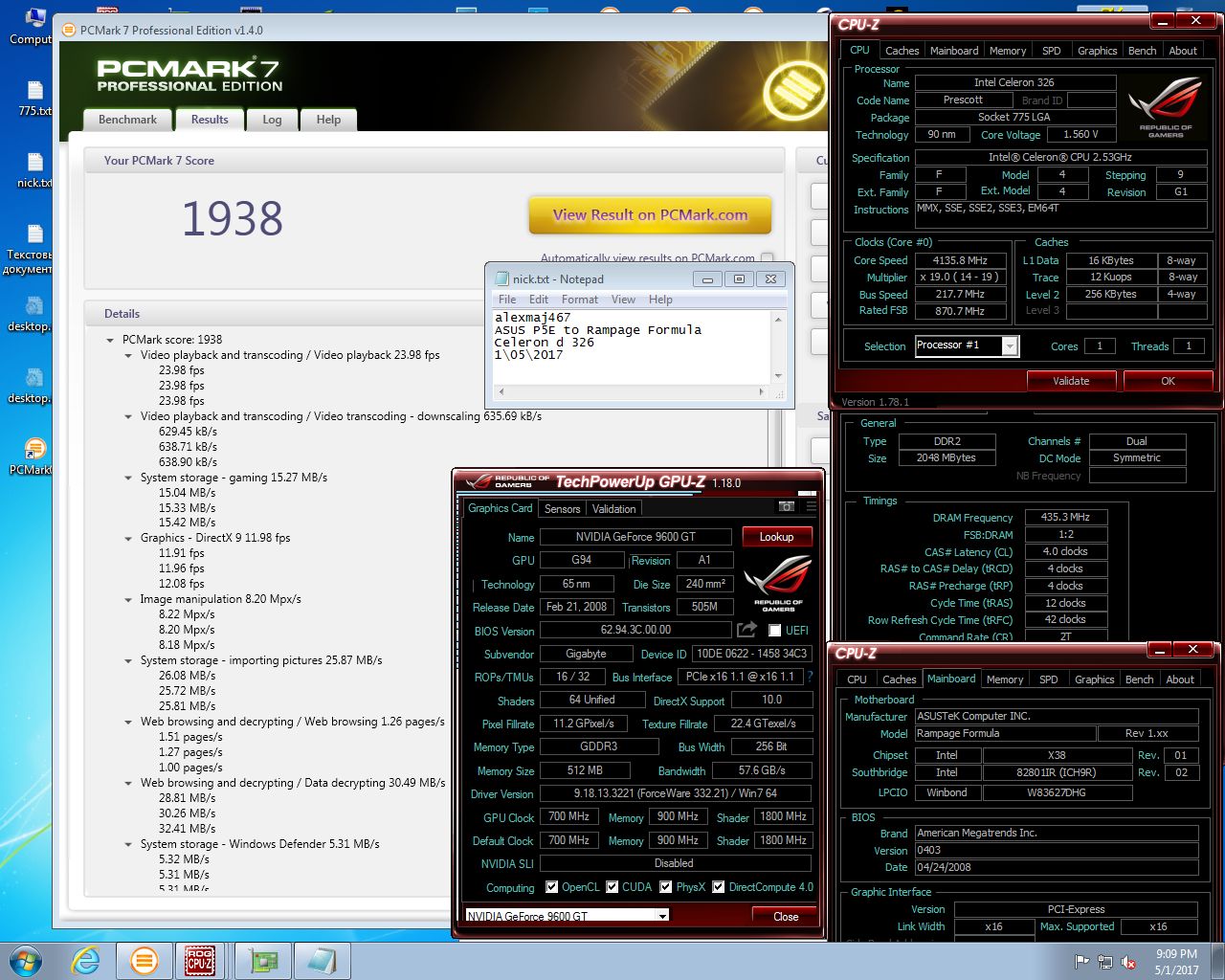The width and height of the screenshot is (1225, 980).
Task: Switch to ROG CPU-Z taskbar button
Action: click(200, 961)
